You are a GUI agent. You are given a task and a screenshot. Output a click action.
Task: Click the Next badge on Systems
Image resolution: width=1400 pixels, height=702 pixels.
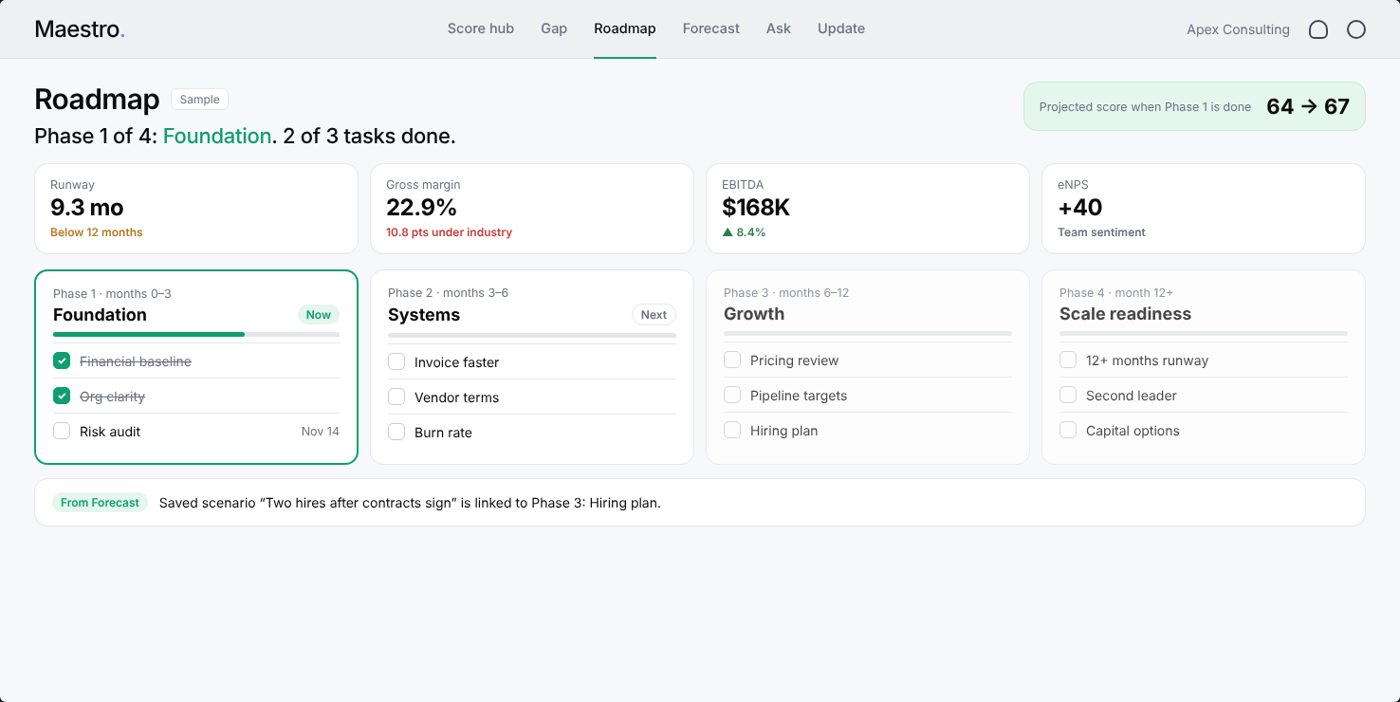point(654,314)
